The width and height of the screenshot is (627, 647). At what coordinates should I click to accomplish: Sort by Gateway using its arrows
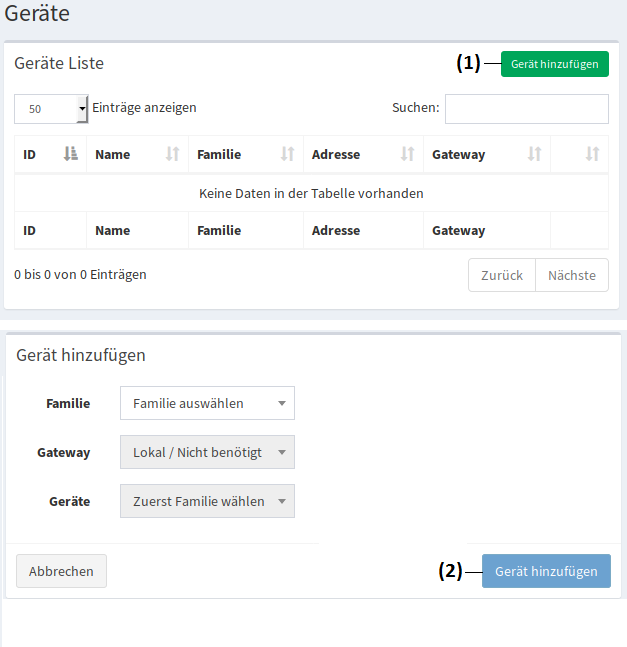point(534,154)
